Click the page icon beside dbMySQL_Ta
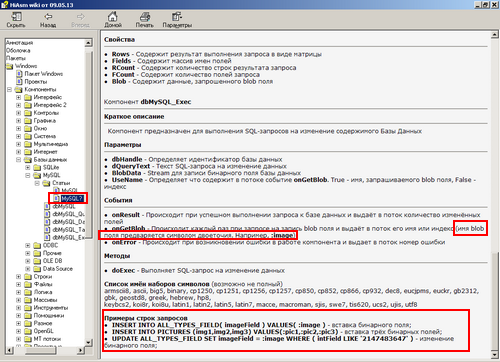Image resolution: width=500 pixels, height=362 pixels. 47,230
